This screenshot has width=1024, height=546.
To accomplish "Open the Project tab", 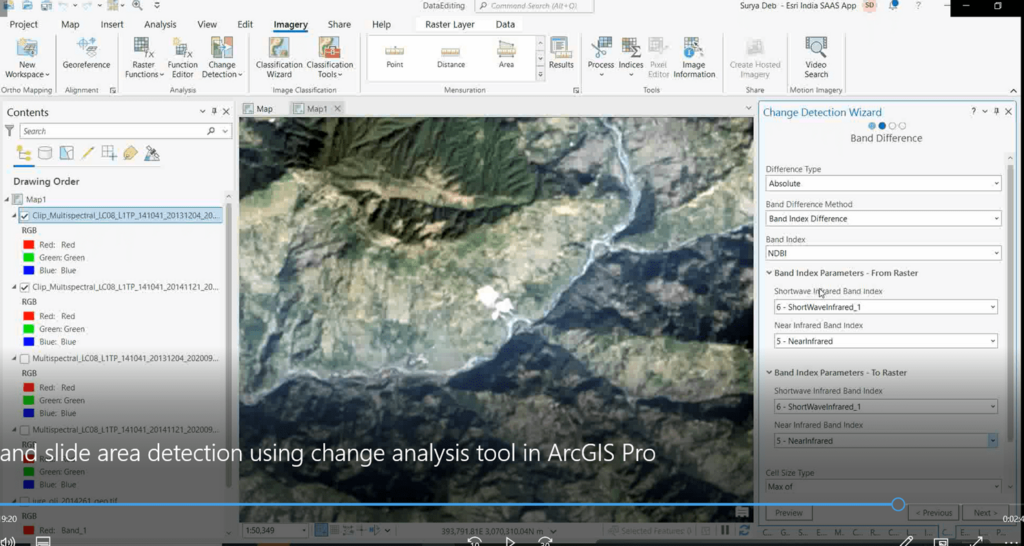I will tap(24, 24).
